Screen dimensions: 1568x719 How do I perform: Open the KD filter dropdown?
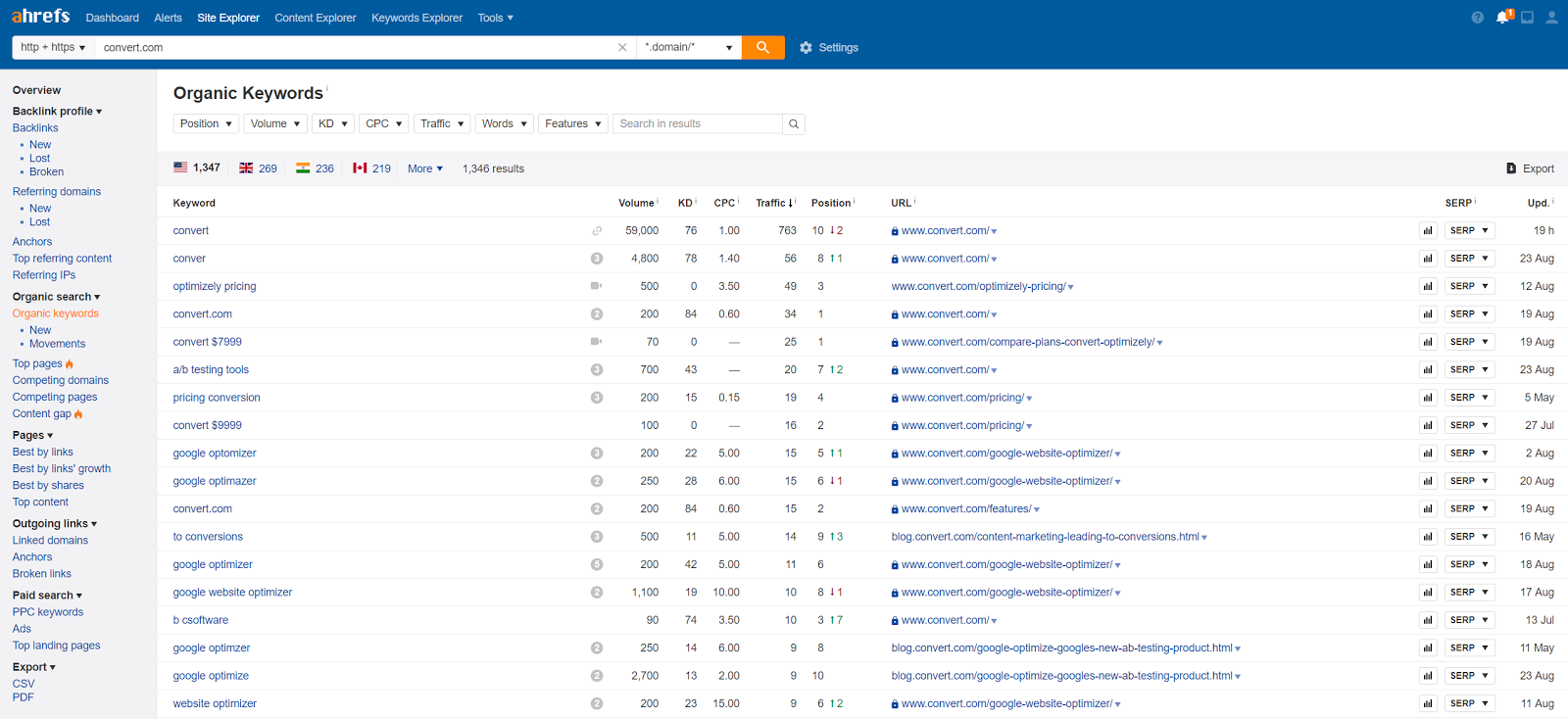(x=333, y=123)
